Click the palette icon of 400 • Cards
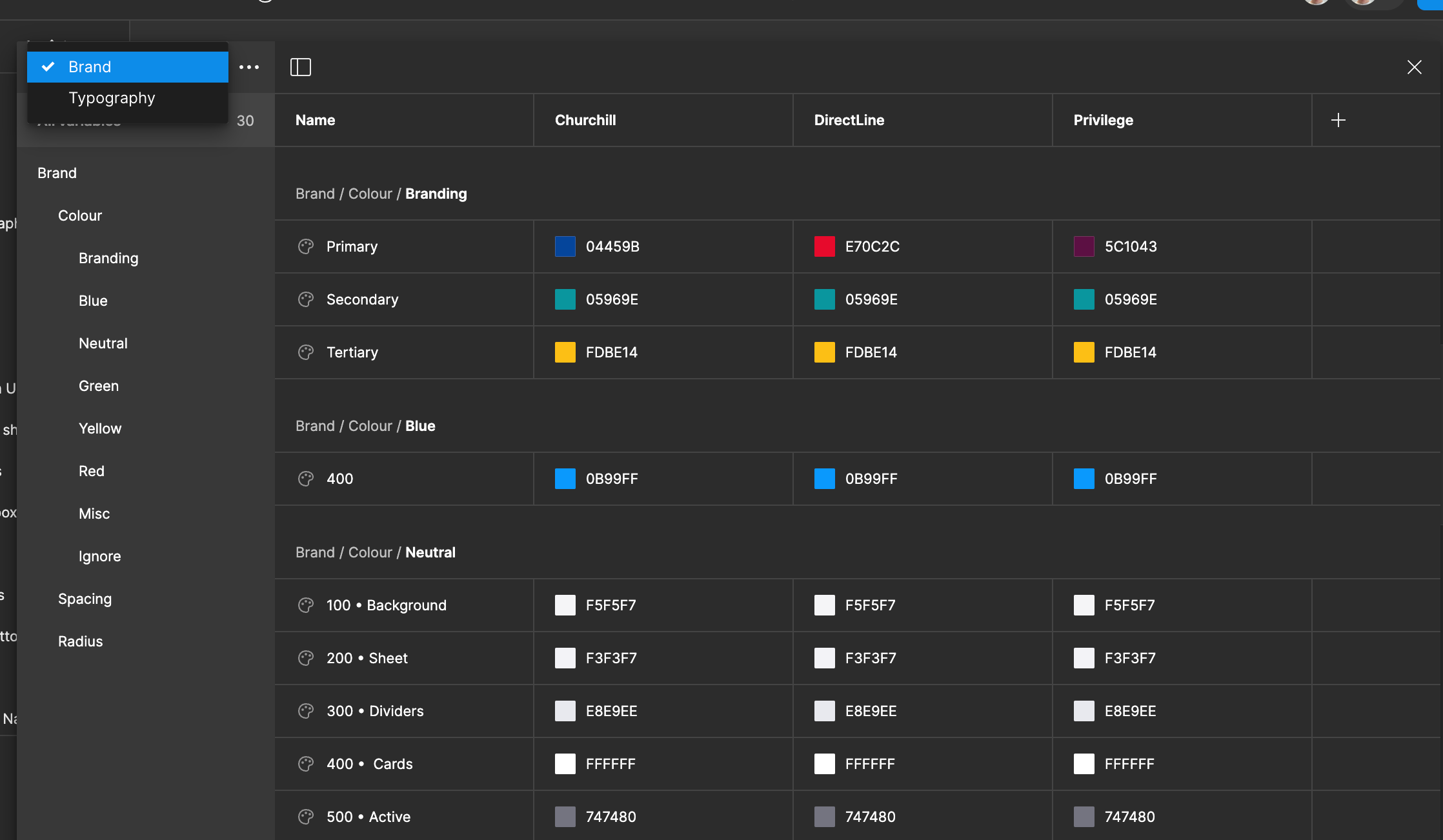Screen dimensions: 1443x840 [x=306, y=764]
